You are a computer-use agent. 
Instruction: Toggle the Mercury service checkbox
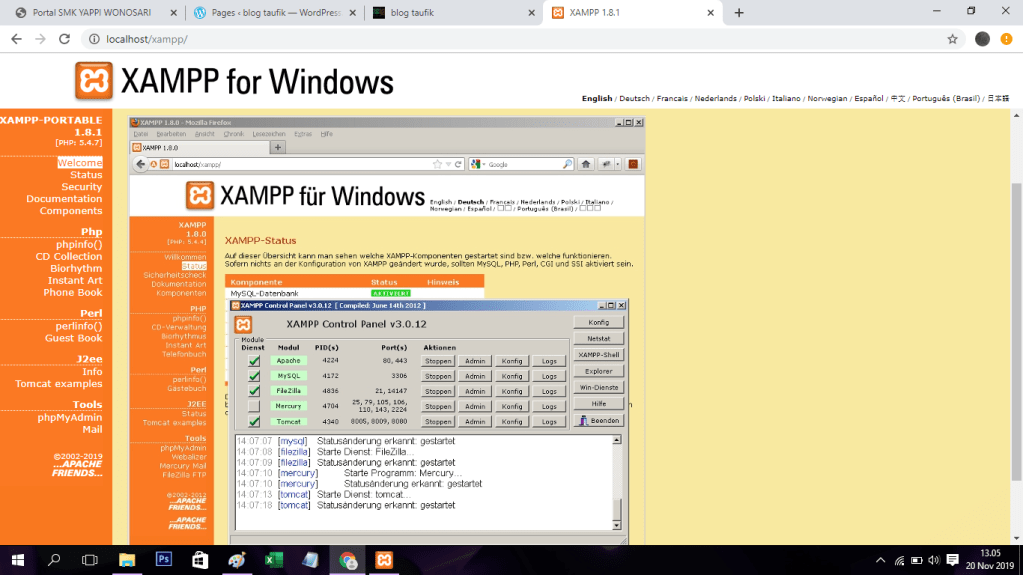pyautogui.click(x=254, y=406)
